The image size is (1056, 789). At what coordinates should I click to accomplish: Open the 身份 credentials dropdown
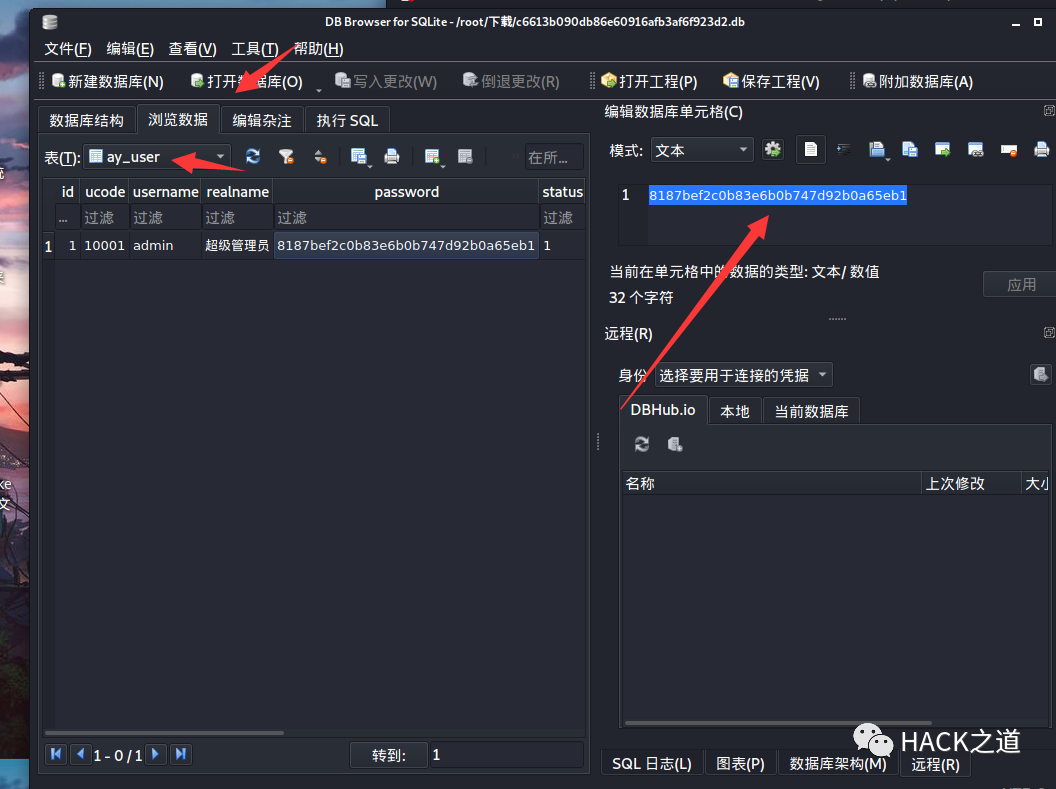click(744, 375)
